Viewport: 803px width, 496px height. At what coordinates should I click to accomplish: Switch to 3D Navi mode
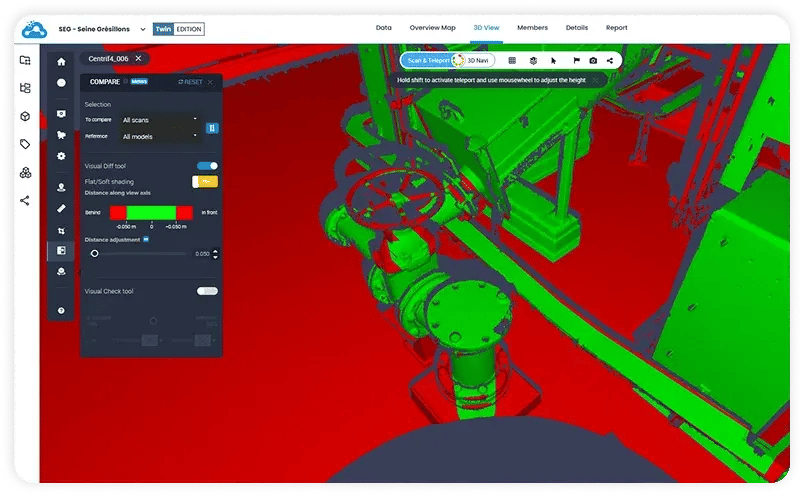click(x=478, y=60)
